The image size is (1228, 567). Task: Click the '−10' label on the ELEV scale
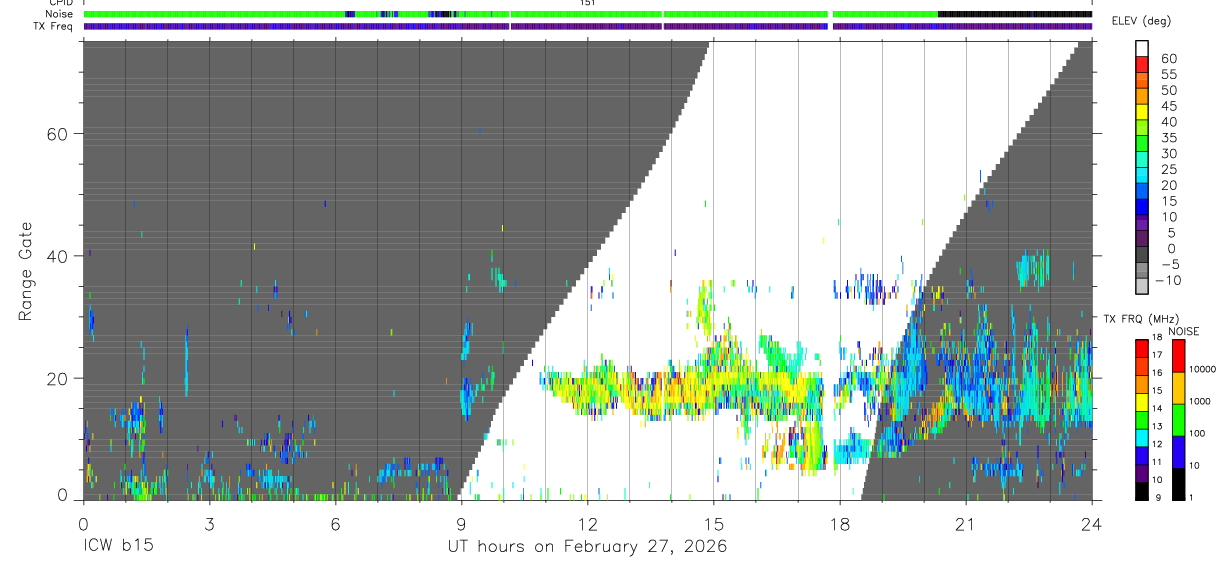click(1168, 280)
